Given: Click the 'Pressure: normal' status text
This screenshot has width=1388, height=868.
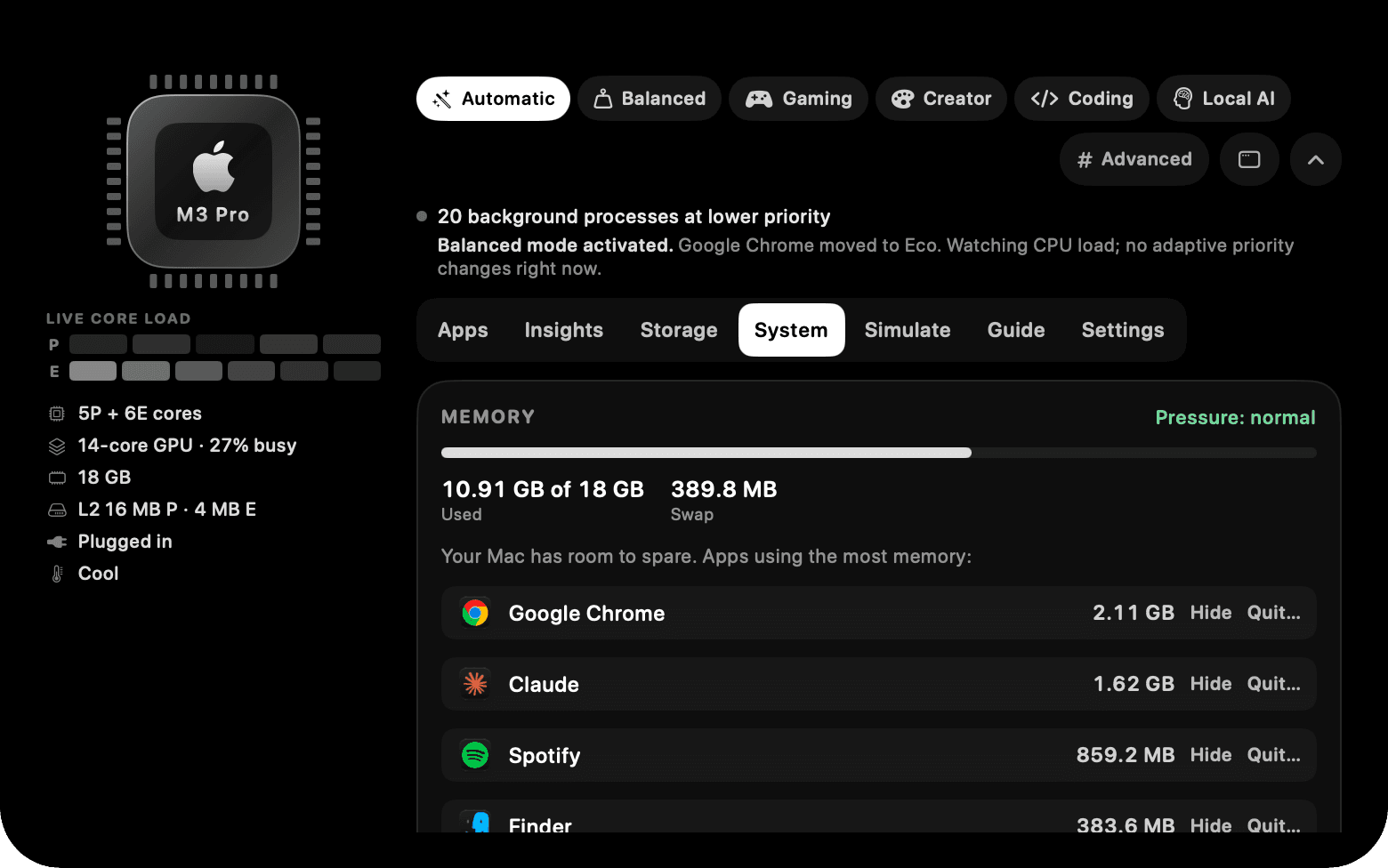Looking at the screenshot, I should point(1235,418).
